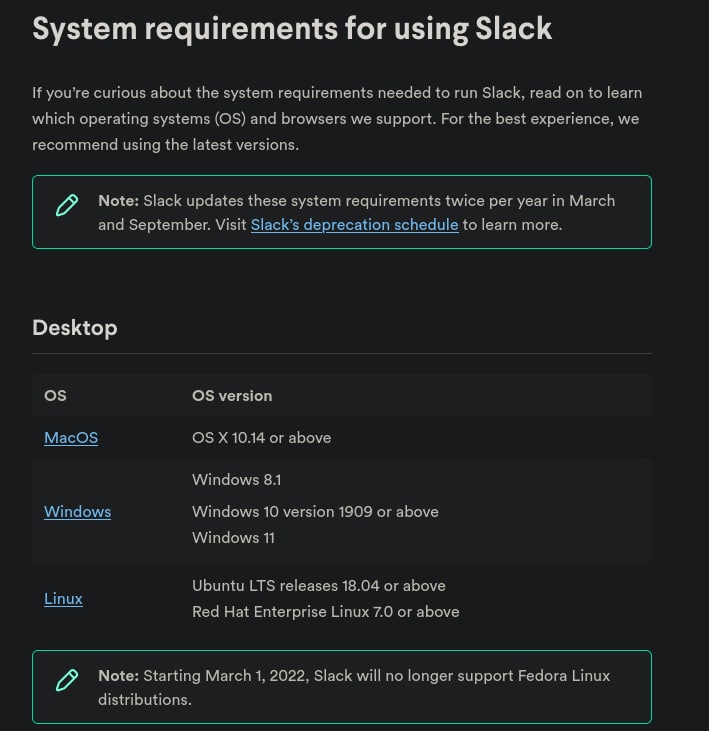
Task: Follow the Windows link in the OS column
Action: coord(77,512)
